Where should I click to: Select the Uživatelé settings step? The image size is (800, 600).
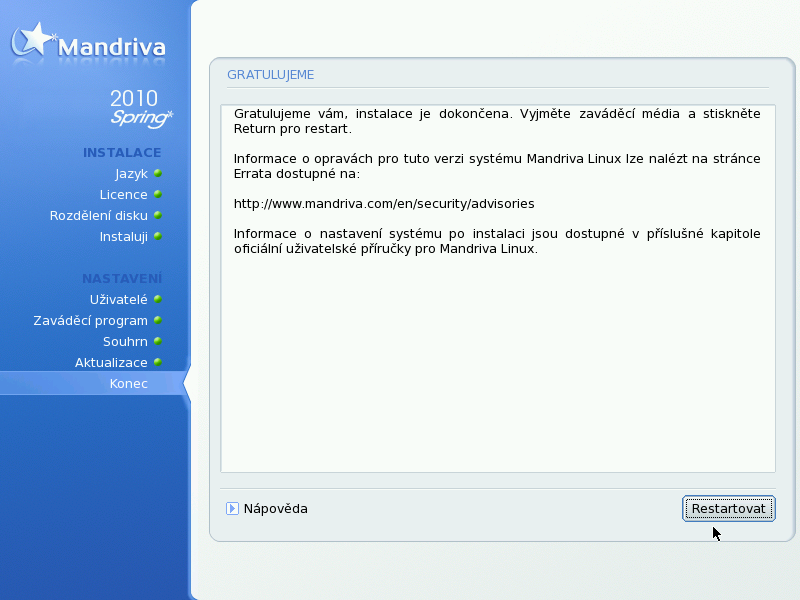(x=118, y=299)
